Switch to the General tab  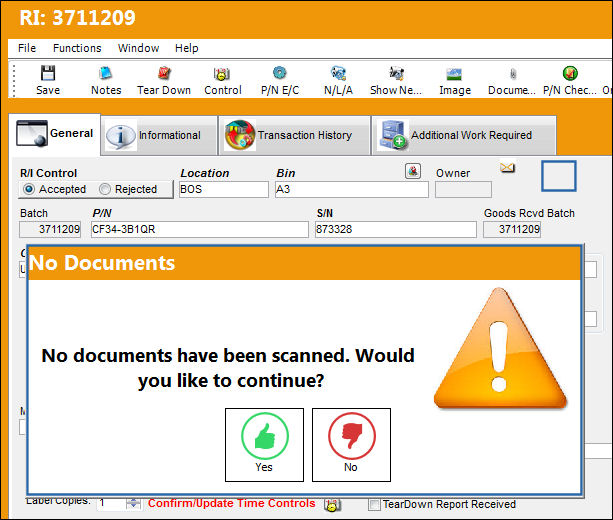pos(54,134)
